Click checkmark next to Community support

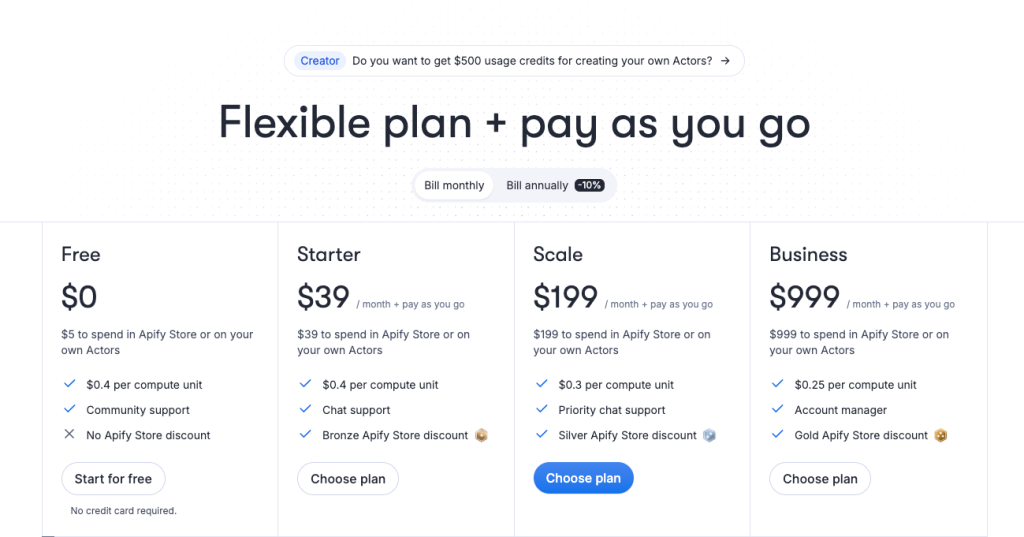[69, 409]
